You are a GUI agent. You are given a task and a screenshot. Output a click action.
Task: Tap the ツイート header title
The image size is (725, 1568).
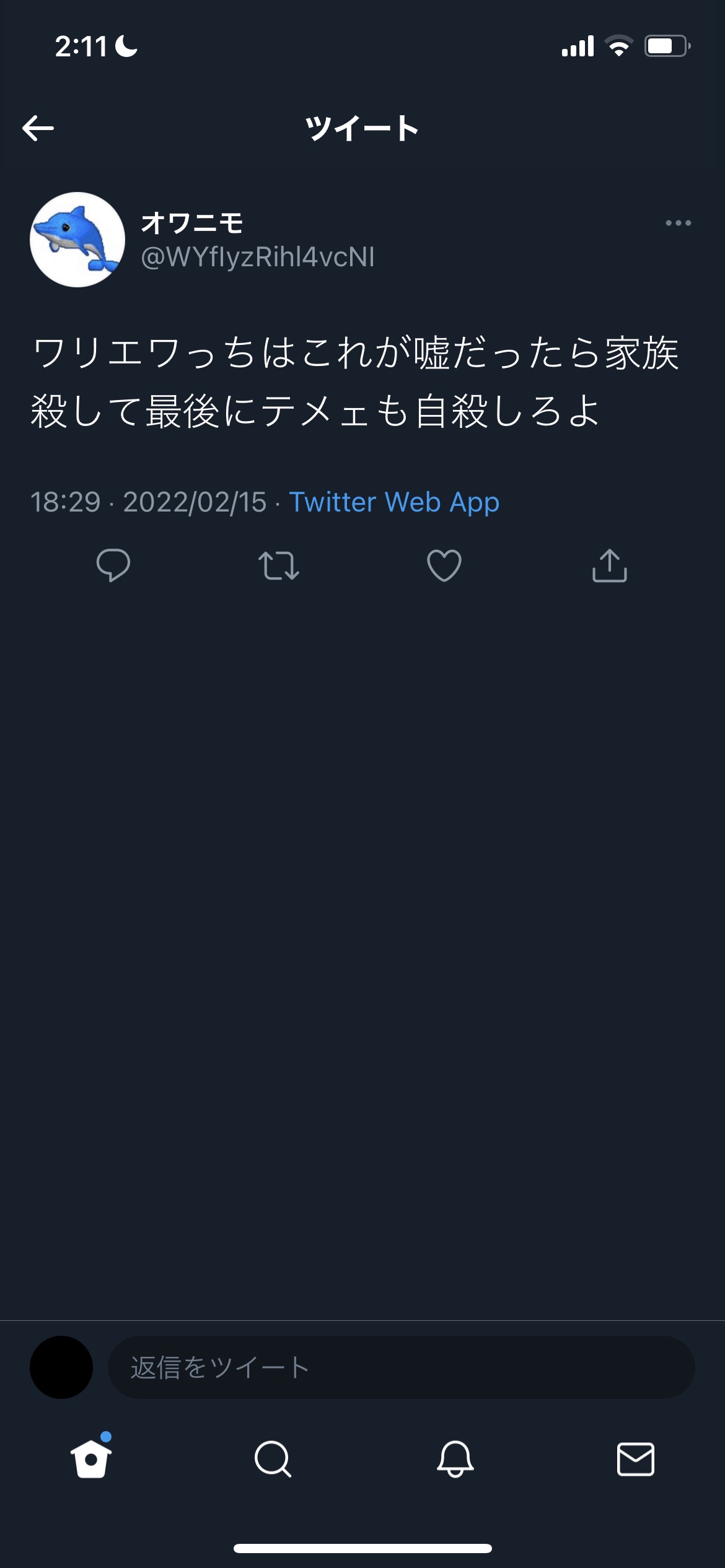(x=362, y=128)
